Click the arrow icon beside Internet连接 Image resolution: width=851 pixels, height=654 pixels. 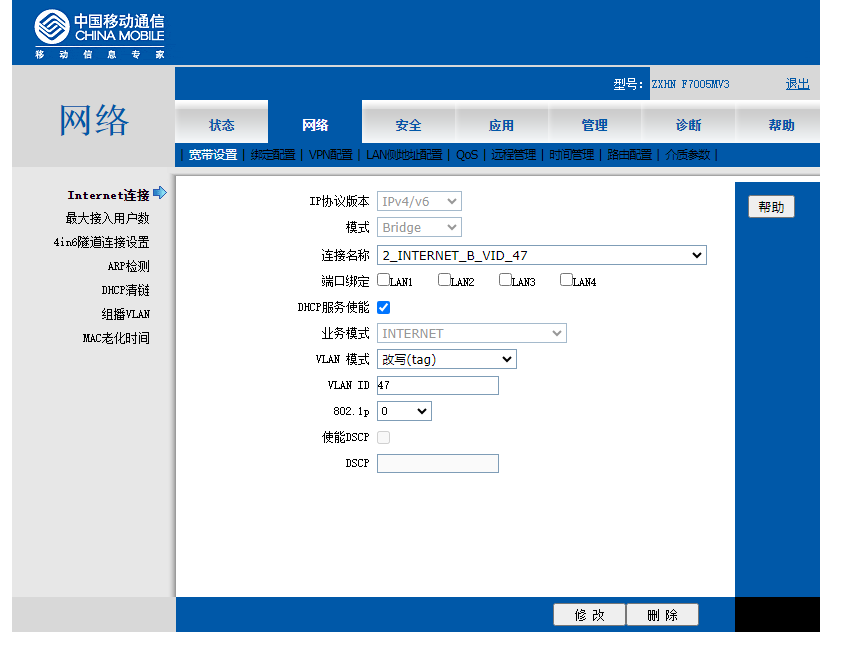coord(160,193)
